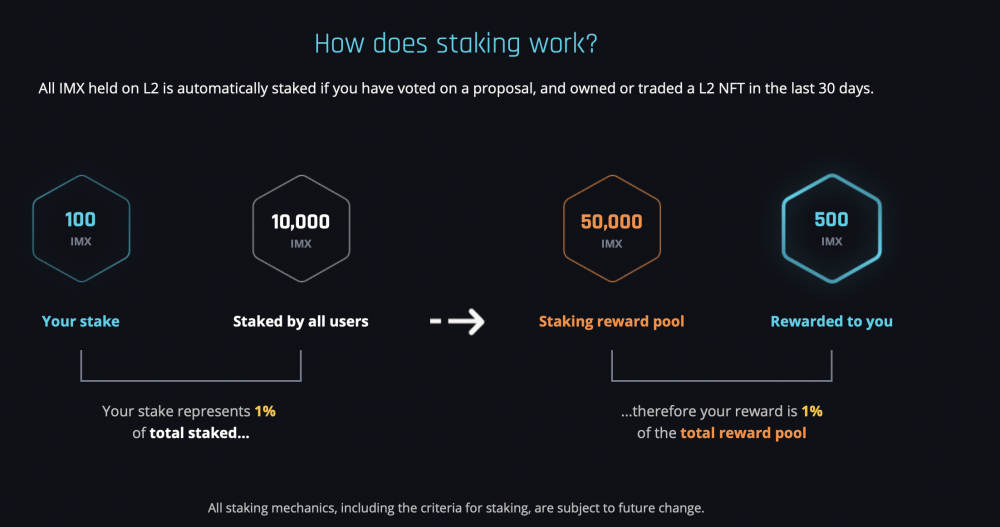The image size is (1000, 527).
Task: Select the 'Your stake' label
Action: (80, 321)
